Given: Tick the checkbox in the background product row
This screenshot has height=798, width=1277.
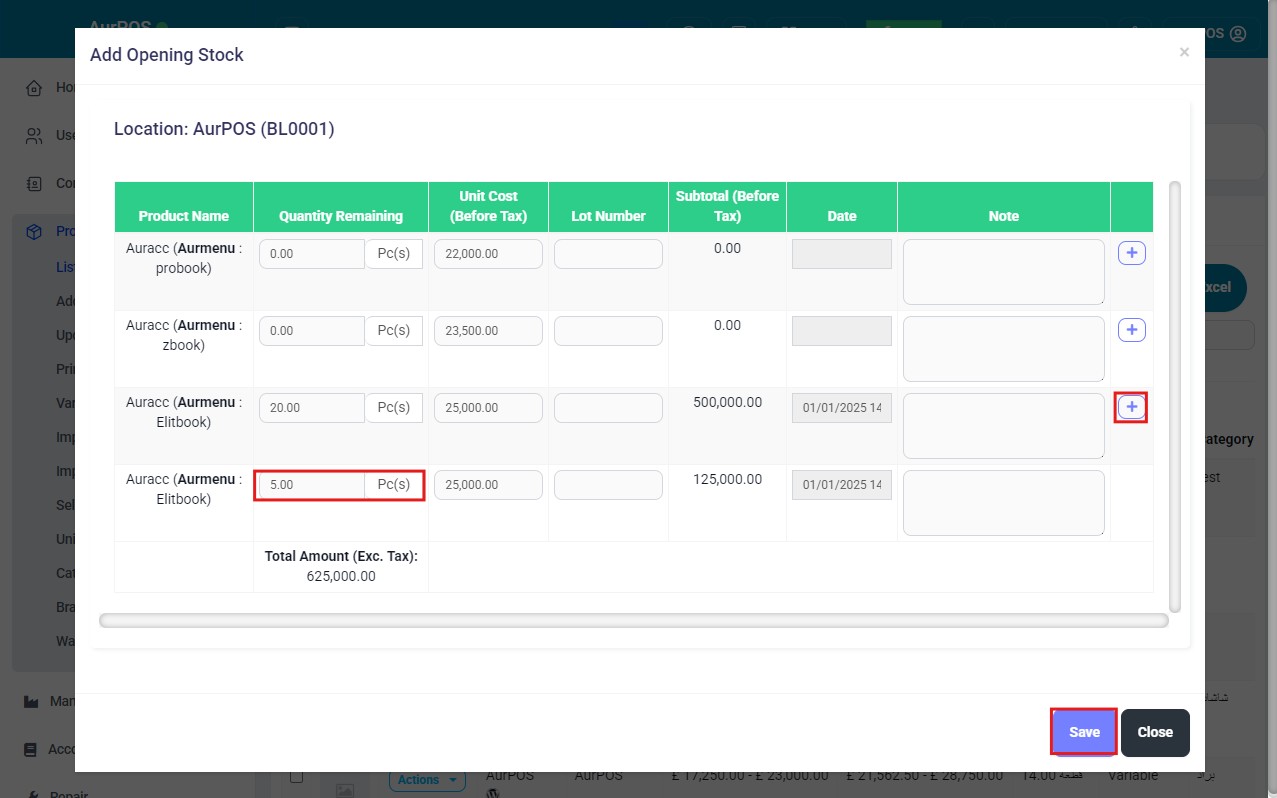Looking at the screenshot, I should [x=297, y=777].
